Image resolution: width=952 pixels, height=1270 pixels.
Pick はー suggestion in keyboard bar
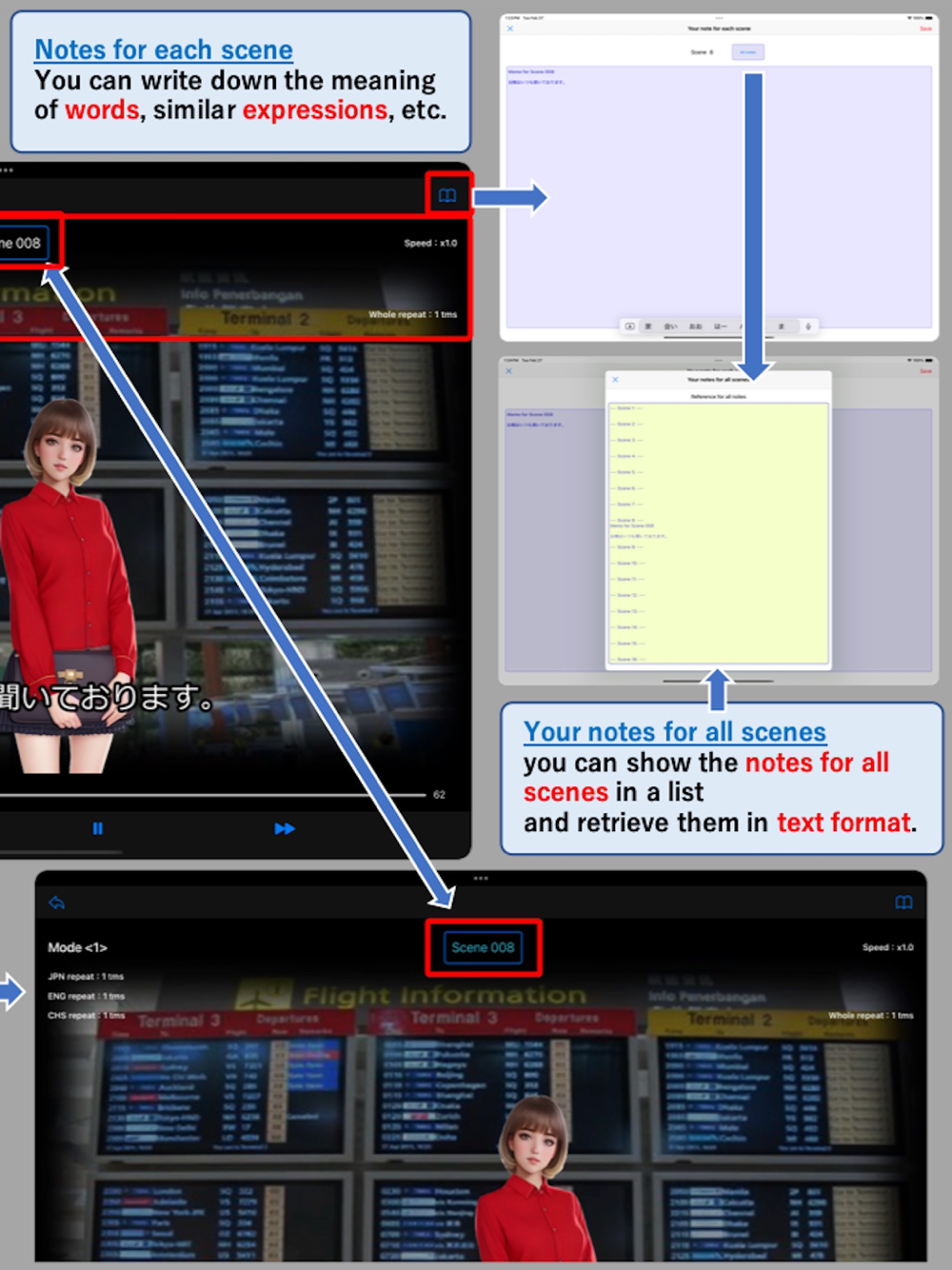[x=721, y=327]
